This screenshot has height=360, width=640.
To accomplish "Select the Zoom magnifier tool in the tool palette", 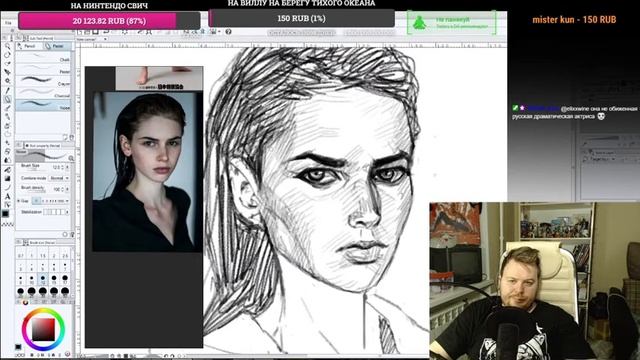I will click(x=7, y=46).
